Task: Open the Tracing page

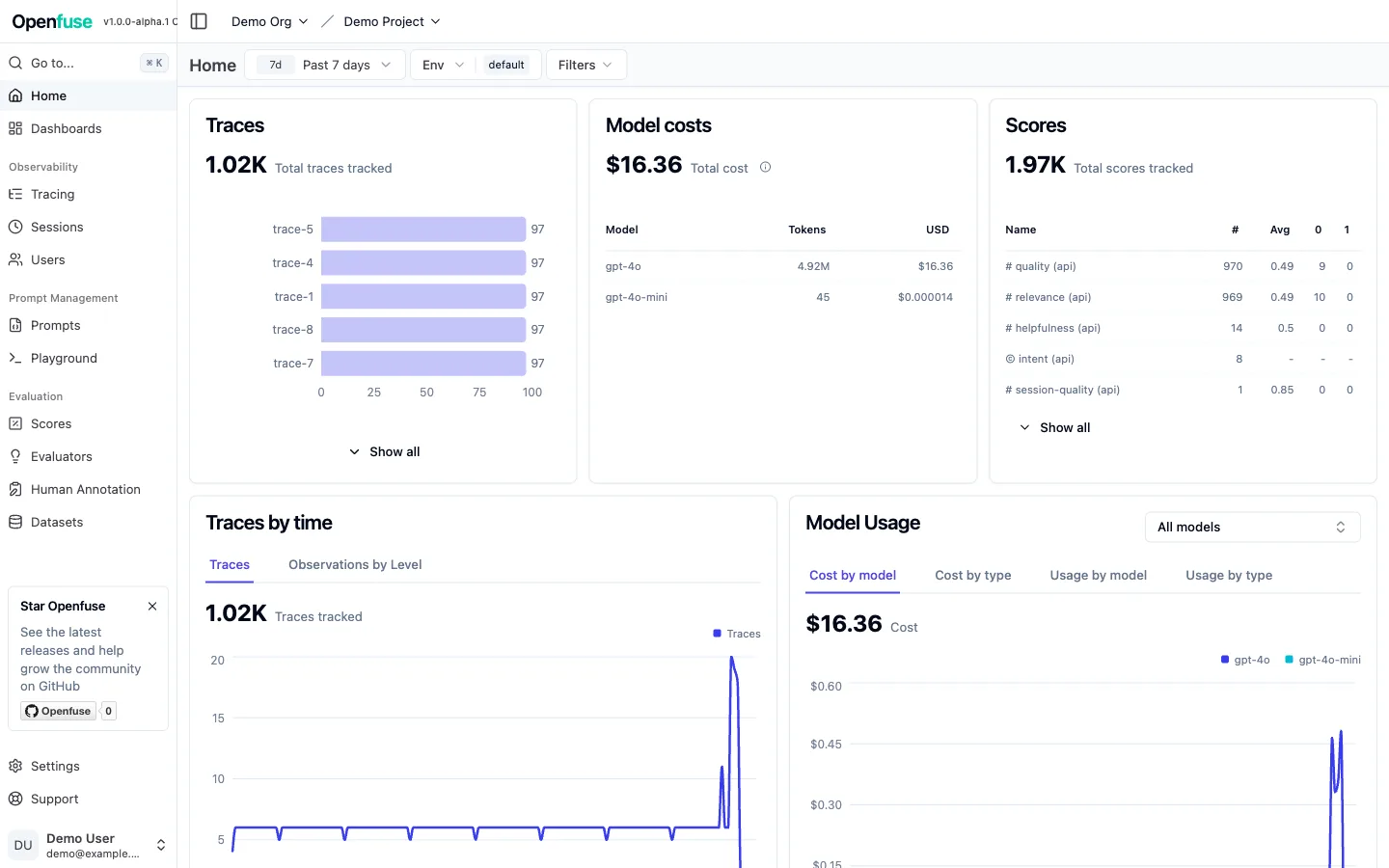Action: (x=89, y=194)
